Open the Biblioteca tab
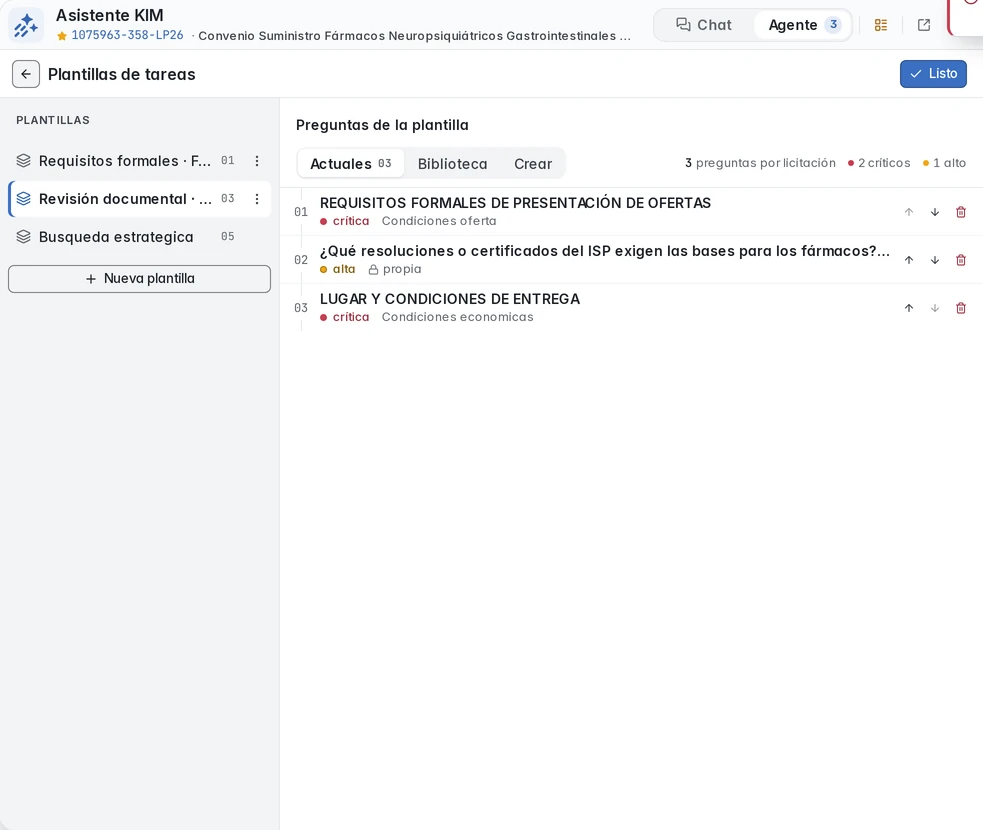 (x=452, y=164)
